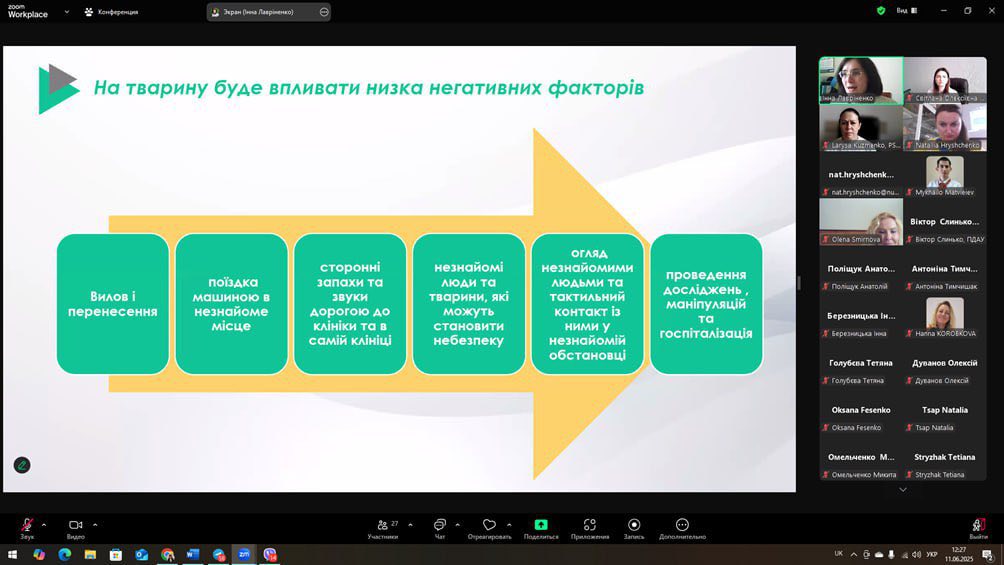Open the Вид view layout menu
The height and width of the screenshot is (565, 1004).
point(907,11)
